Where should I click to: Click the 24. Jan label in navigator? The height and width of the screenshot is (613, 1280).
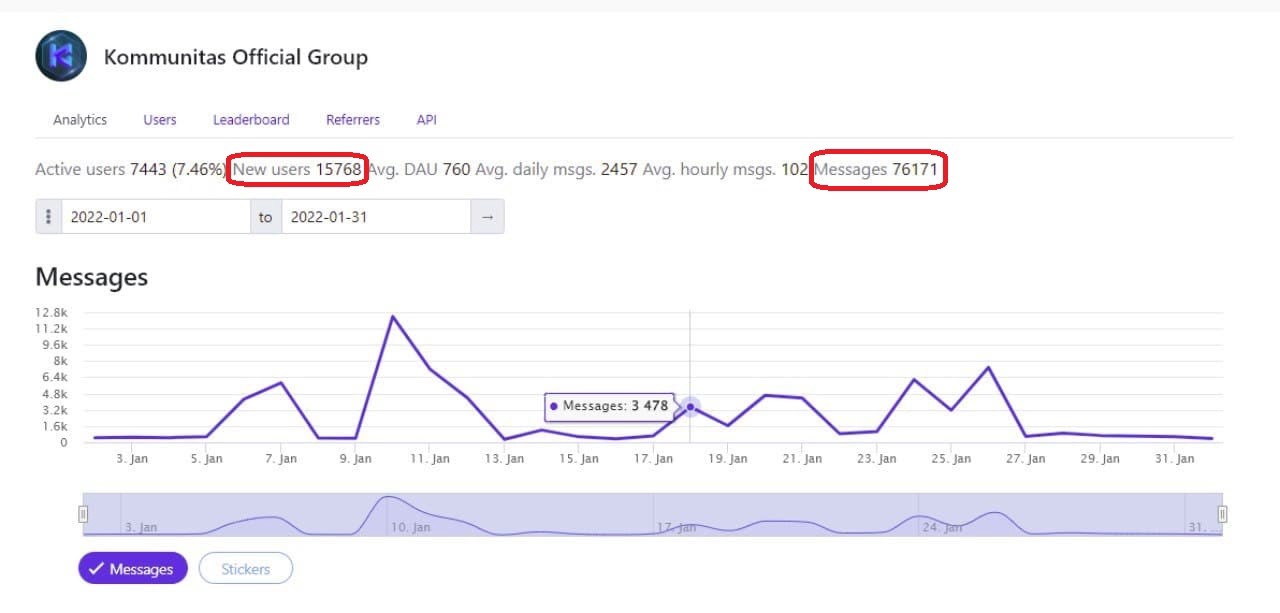944,527
